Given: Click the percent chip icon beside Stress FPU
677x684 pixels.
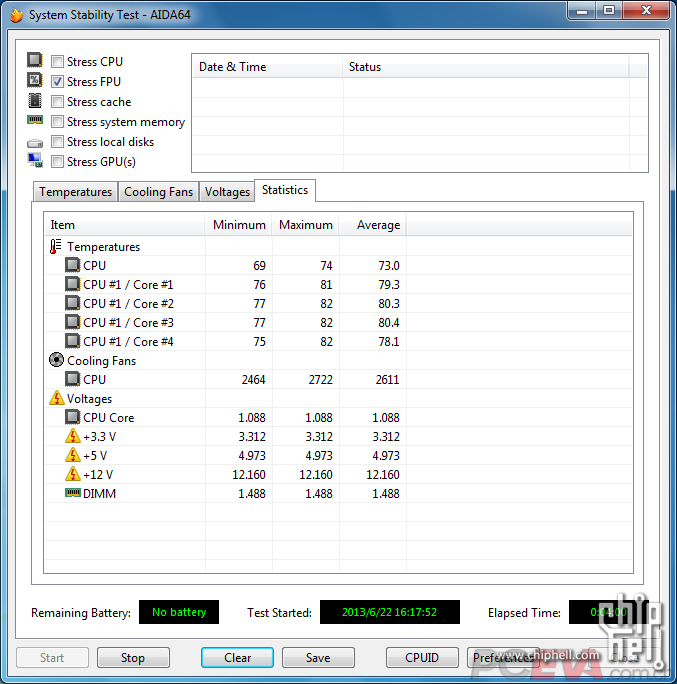Looking at the screenshot, I should coord(34,80).
